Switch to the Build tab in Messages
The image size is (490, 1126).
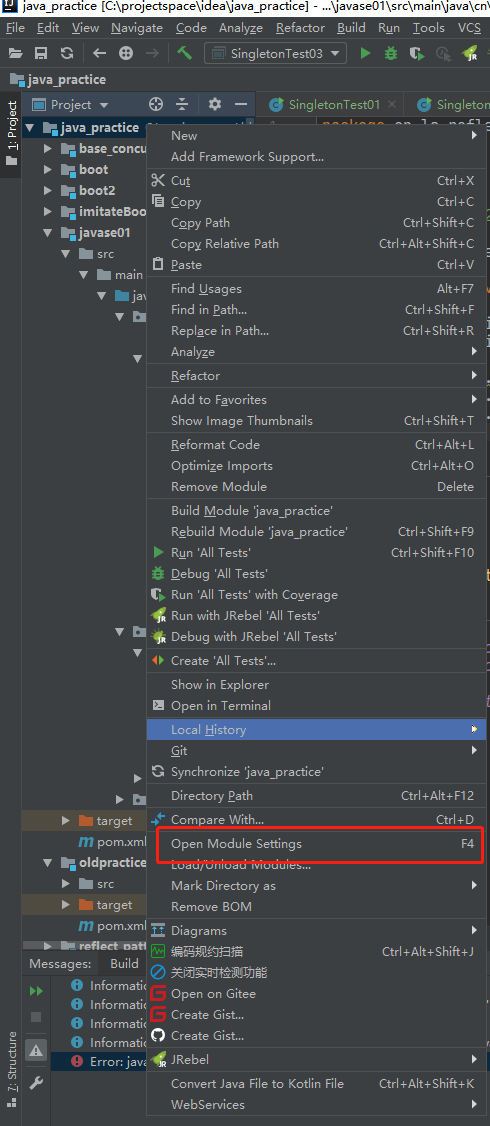pos(124,964)
